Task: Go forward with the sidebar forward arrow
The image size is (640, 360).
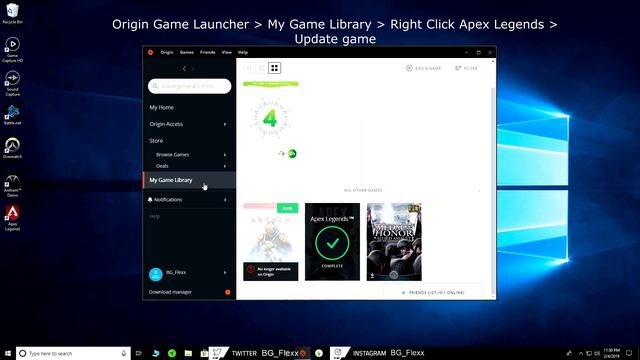Action: pos(193,69)
